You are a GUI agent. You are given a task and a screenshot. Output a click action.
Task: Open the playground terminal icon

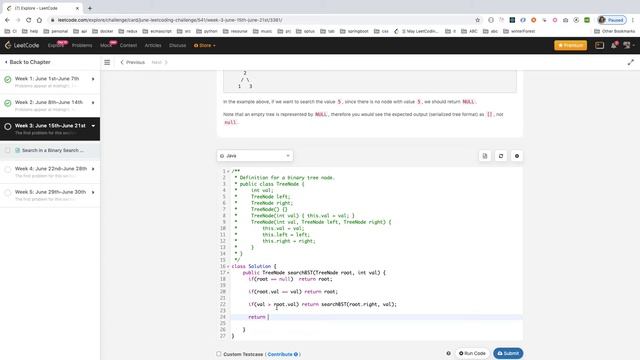tap(599, 45)
